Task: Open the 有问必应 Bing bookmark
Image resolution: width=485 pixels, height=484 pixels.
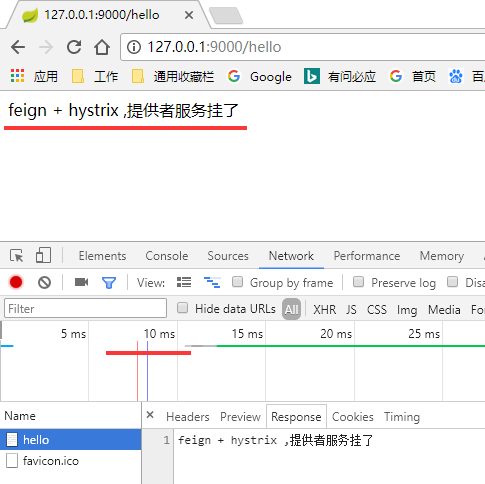Action: 340,76
